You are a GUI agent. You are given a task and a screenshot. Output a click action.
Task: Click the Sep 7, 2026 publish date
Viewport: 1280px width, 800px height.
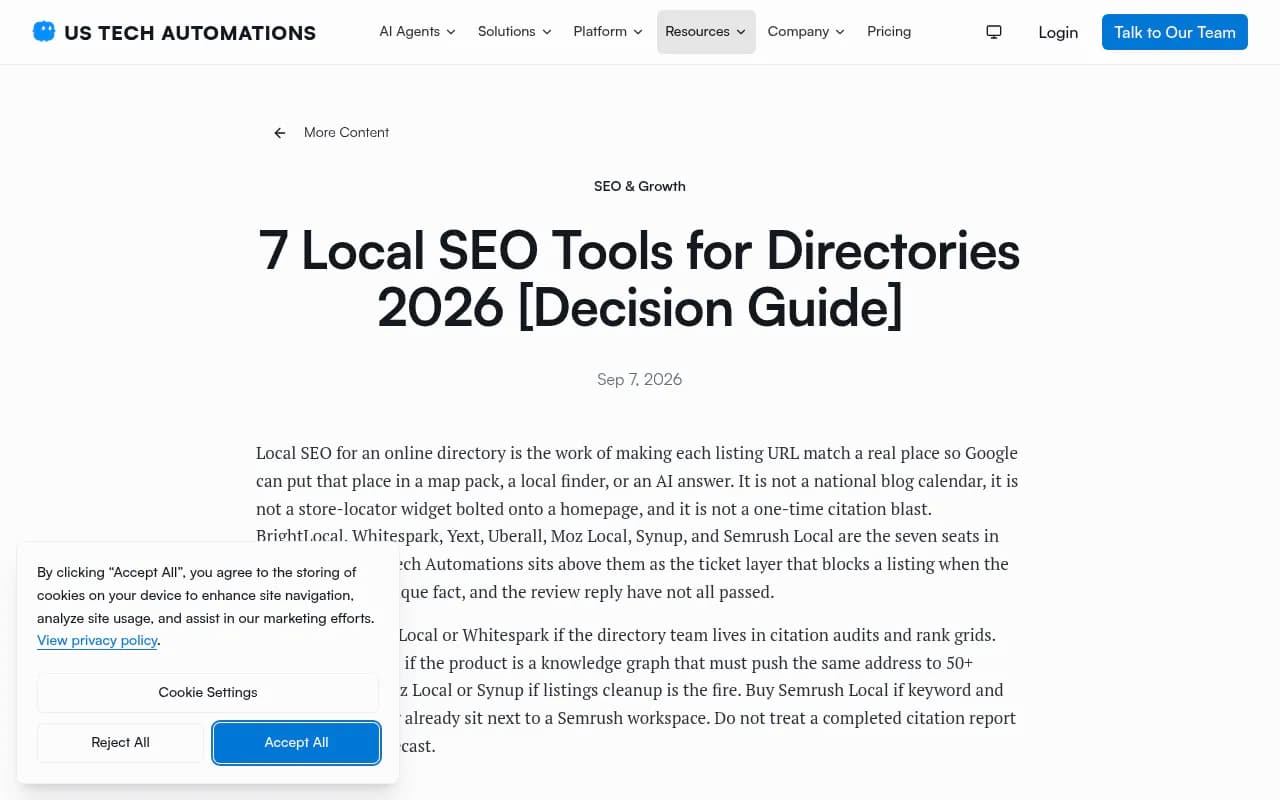[640, 380]
